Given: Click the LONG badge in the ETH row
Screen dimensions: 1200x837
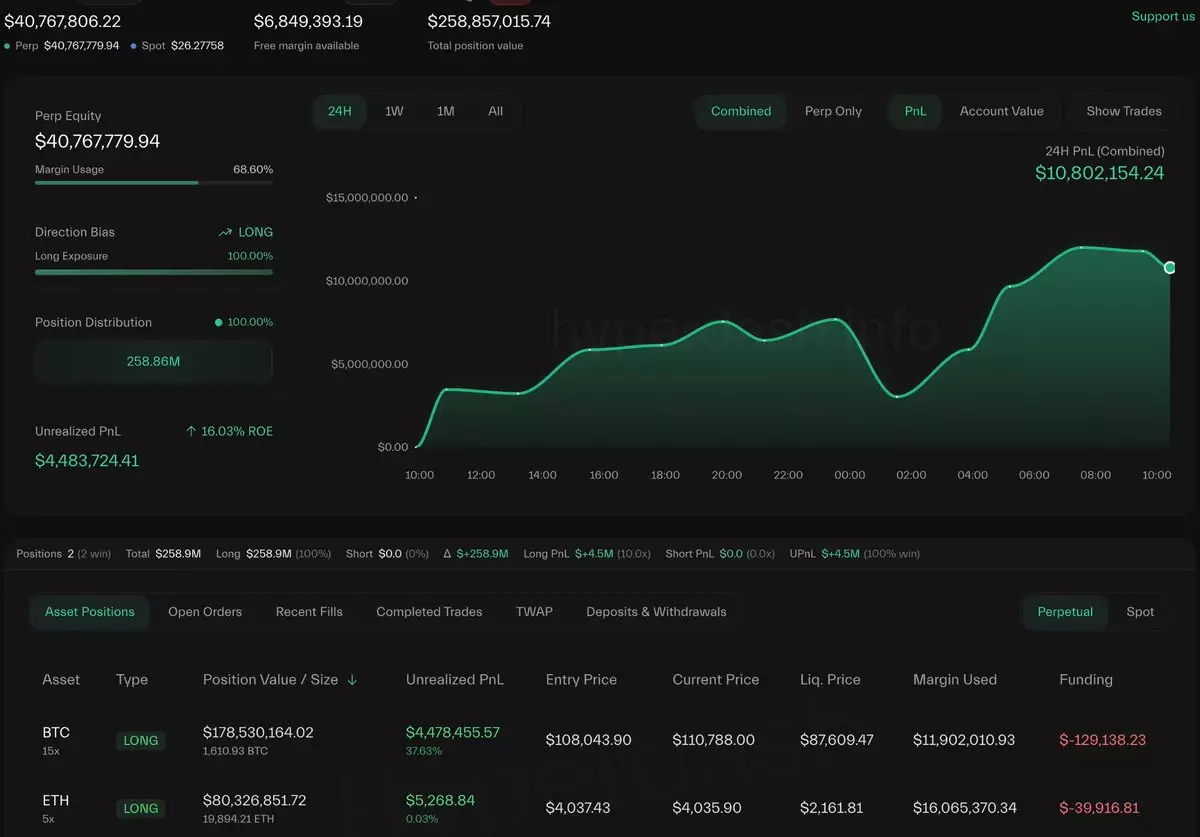Looking at the screenshot, I should click(140, 808).
